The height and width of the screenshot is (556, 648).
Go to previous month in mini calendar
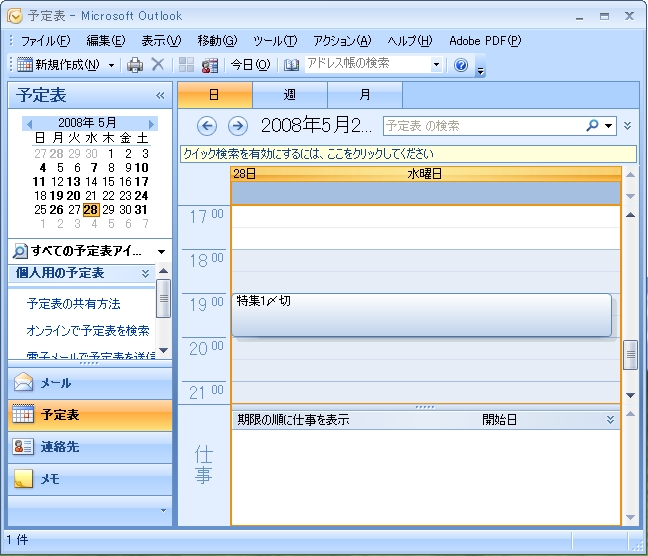[x=29, y=124]
